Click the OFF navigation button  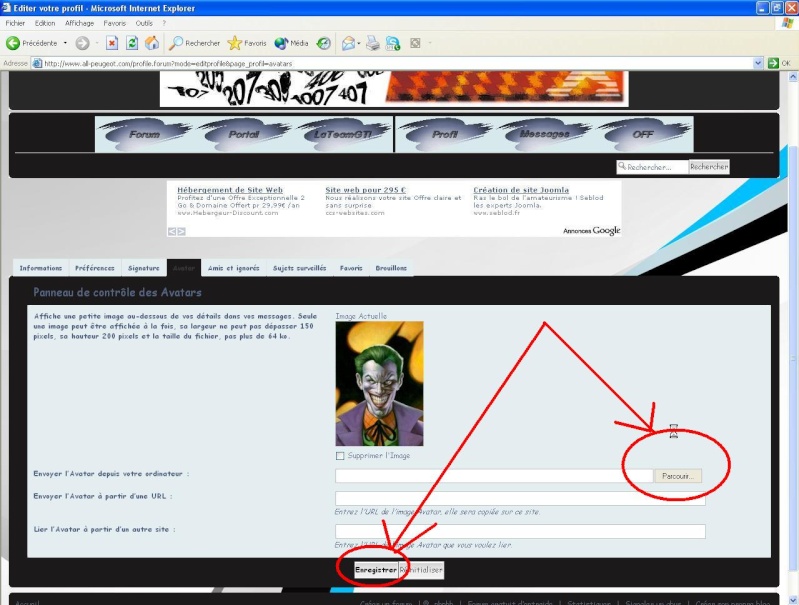pyautogui.click(x=643, y=135)
